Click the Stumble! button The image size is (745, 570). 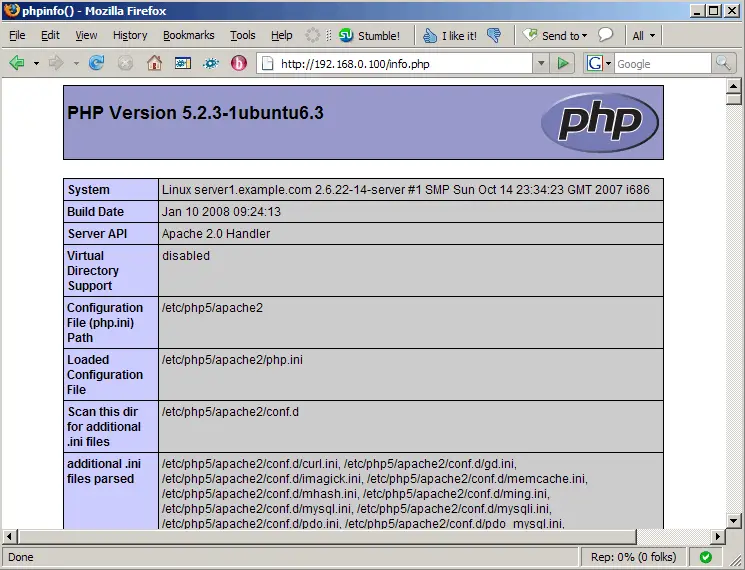tap(369, 36)
